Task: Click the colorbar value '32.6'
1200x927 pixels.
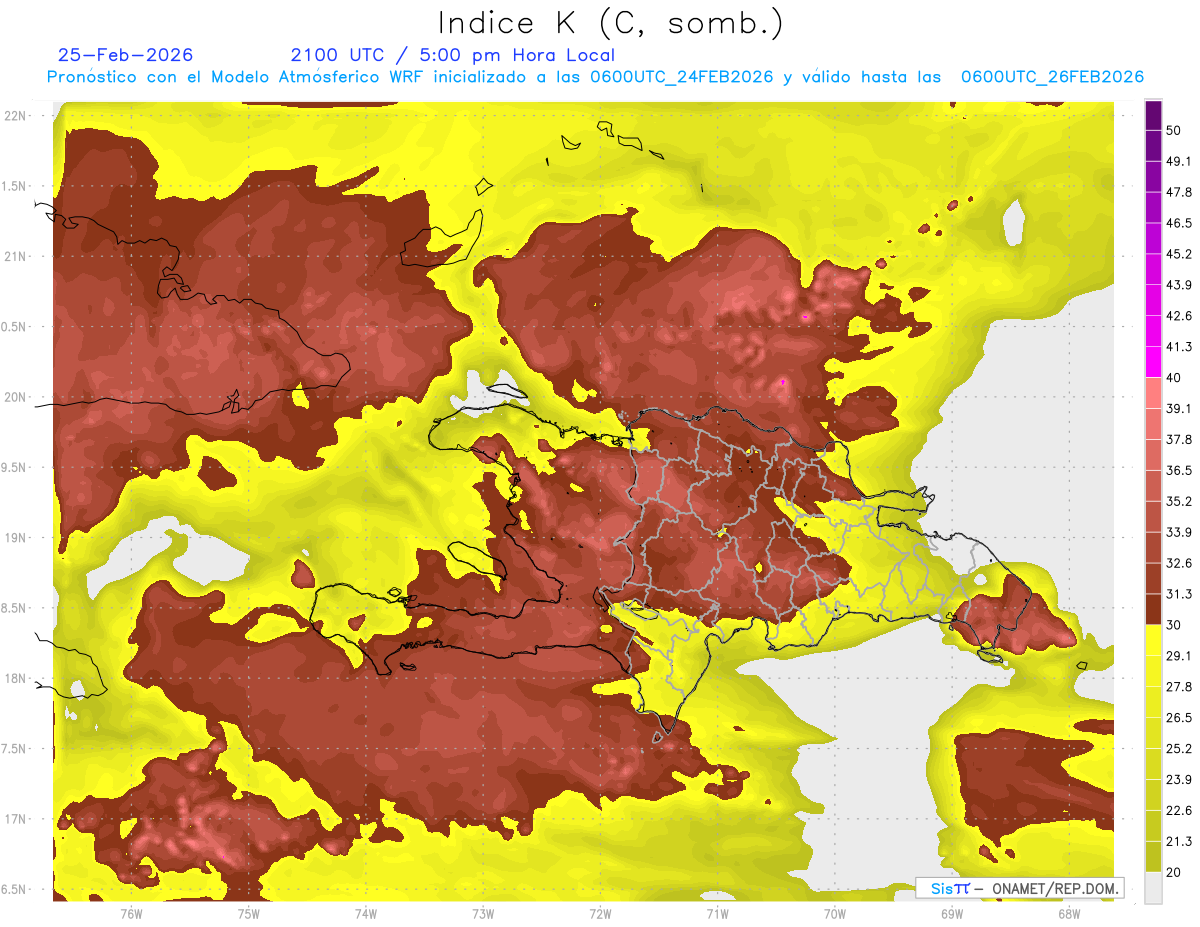Action: point(1179,563)
